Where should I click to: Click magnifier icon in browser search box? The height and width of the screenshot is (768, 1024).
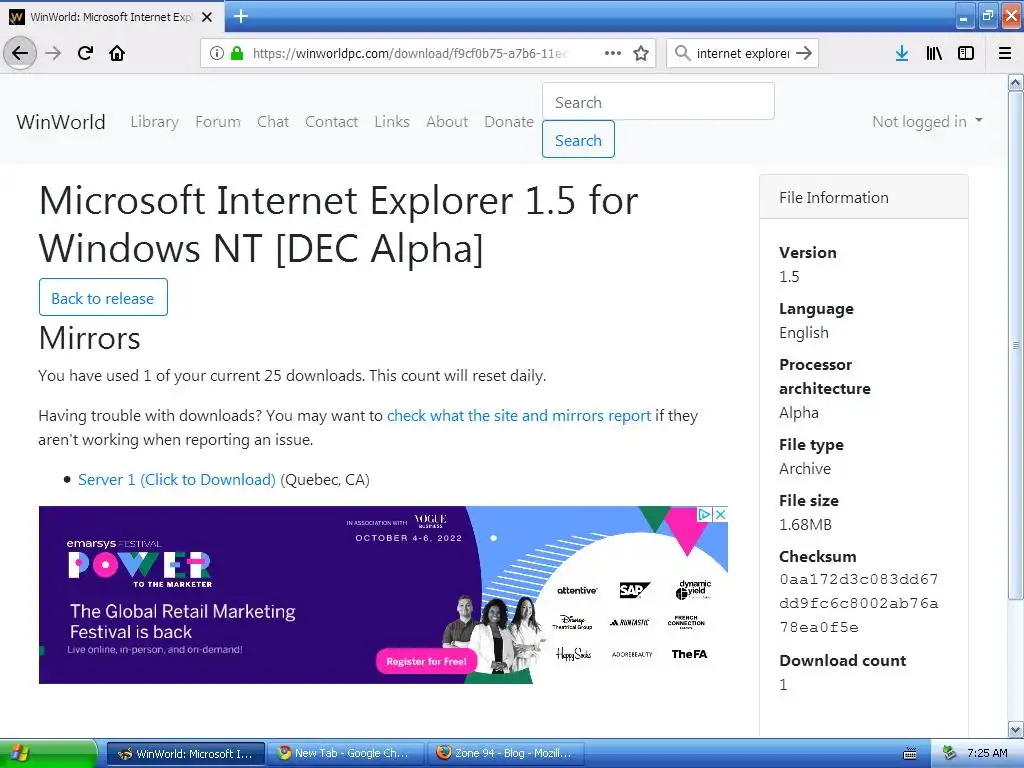(x=682, y=53)
